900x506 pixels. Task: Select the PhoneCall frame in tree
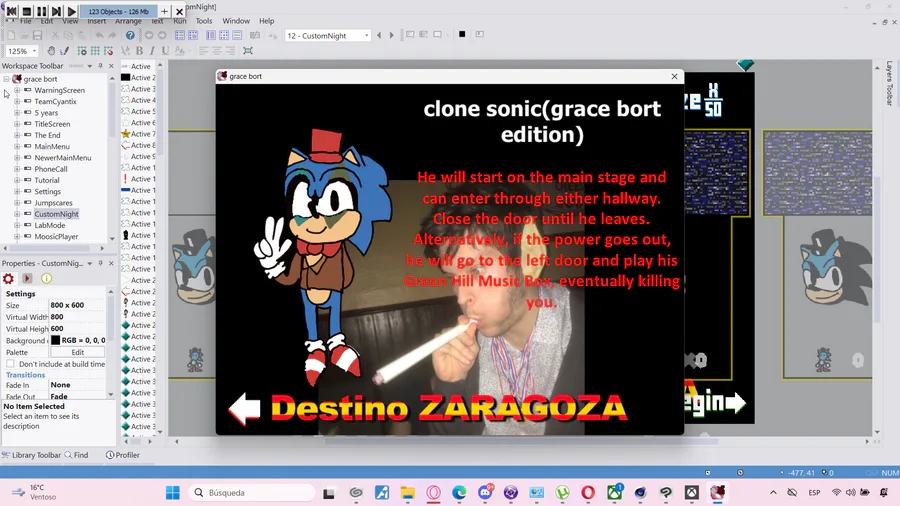pos(51,169)
